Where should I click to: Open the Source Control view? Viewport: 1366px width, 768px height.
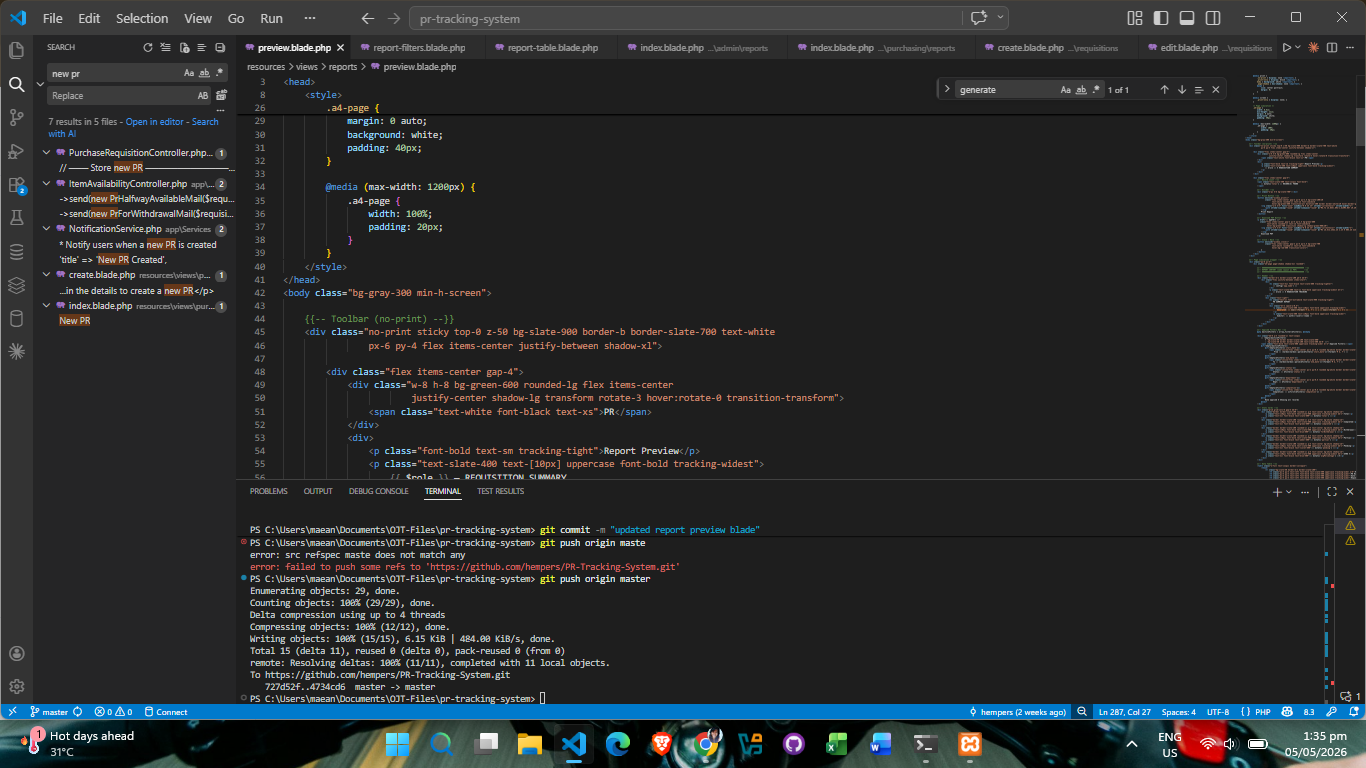(16, 118)
